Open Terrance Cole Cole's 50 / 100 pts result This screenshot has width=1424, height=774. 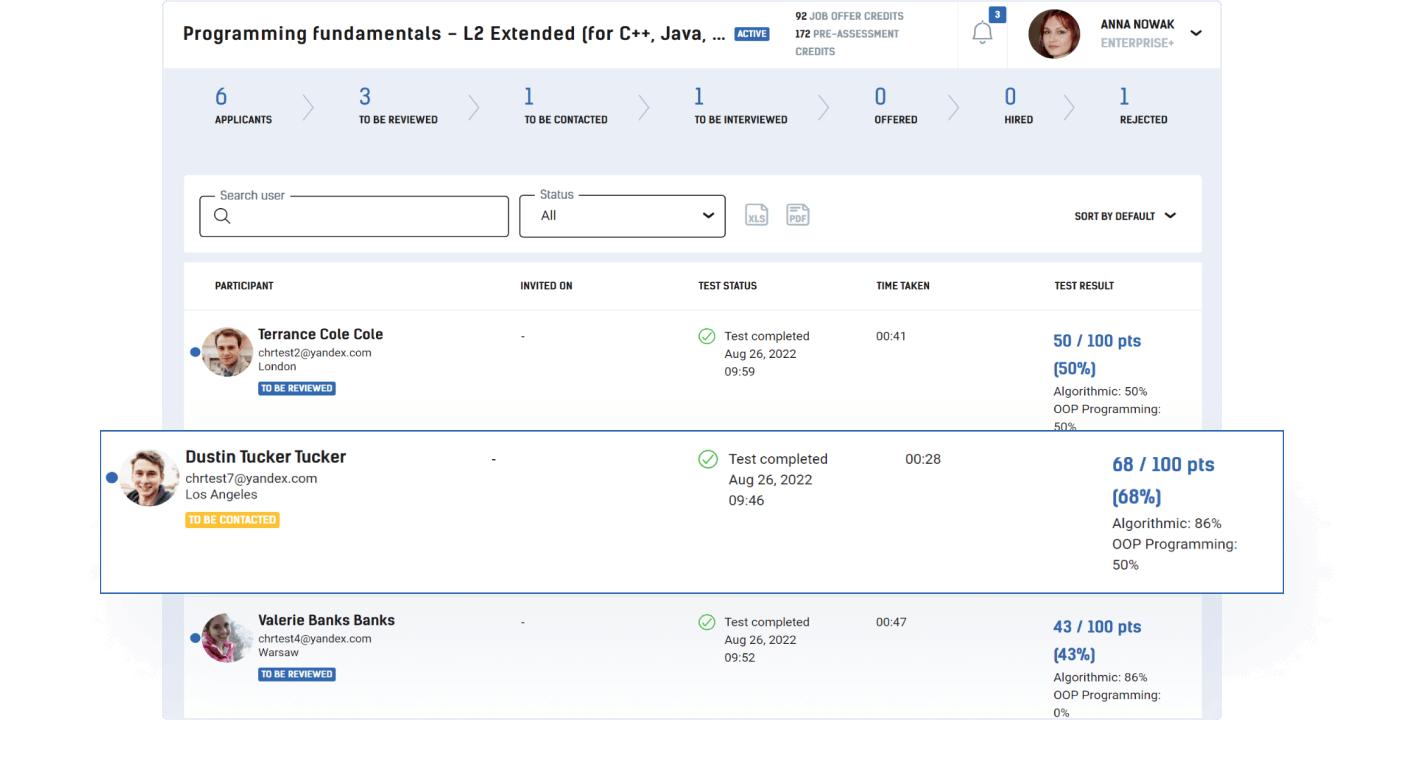tap(1096, 341)
